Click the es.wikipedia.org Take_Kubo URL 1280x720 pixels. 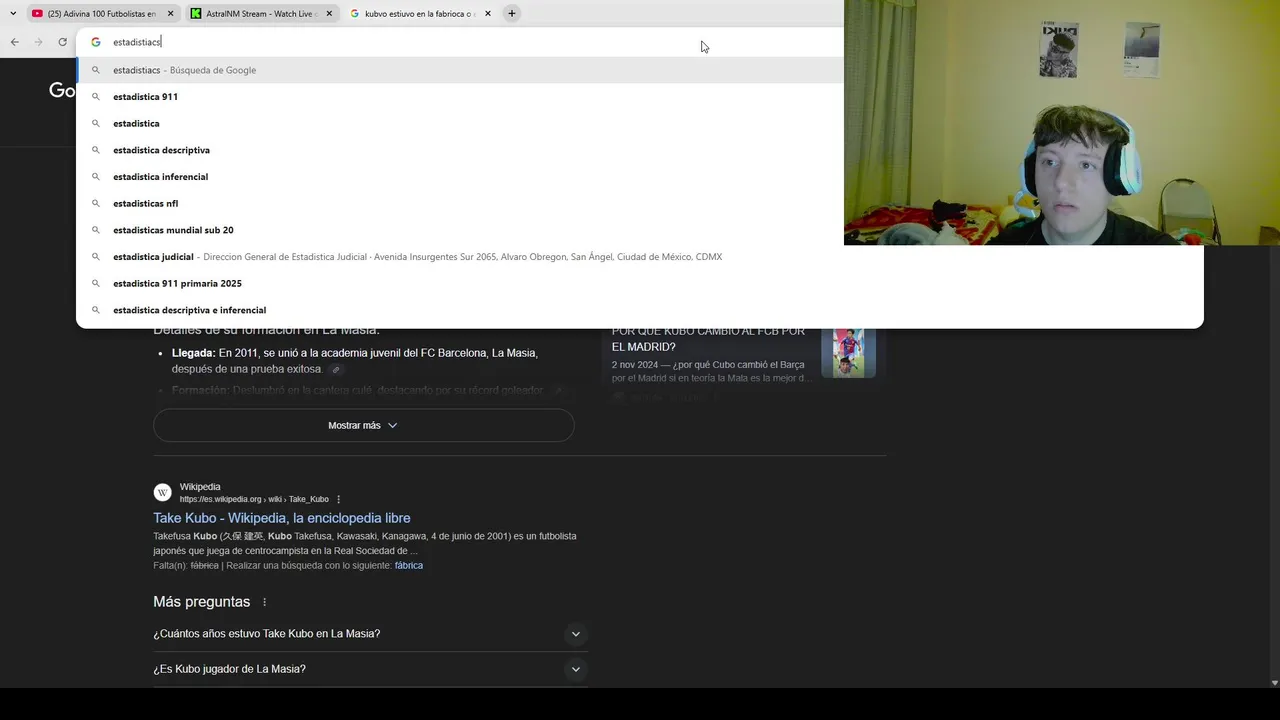pyautogui.click(x=254, y=499)
